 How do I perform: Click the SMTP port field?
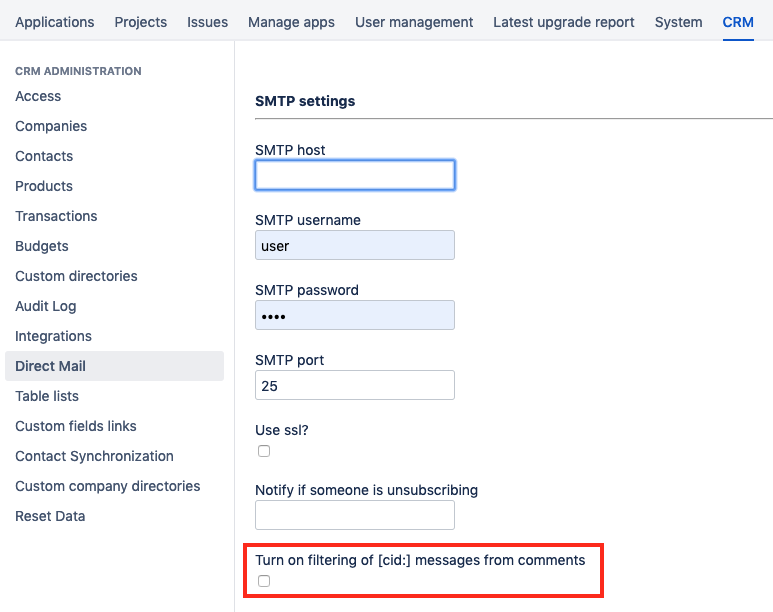tap(355, 385)
